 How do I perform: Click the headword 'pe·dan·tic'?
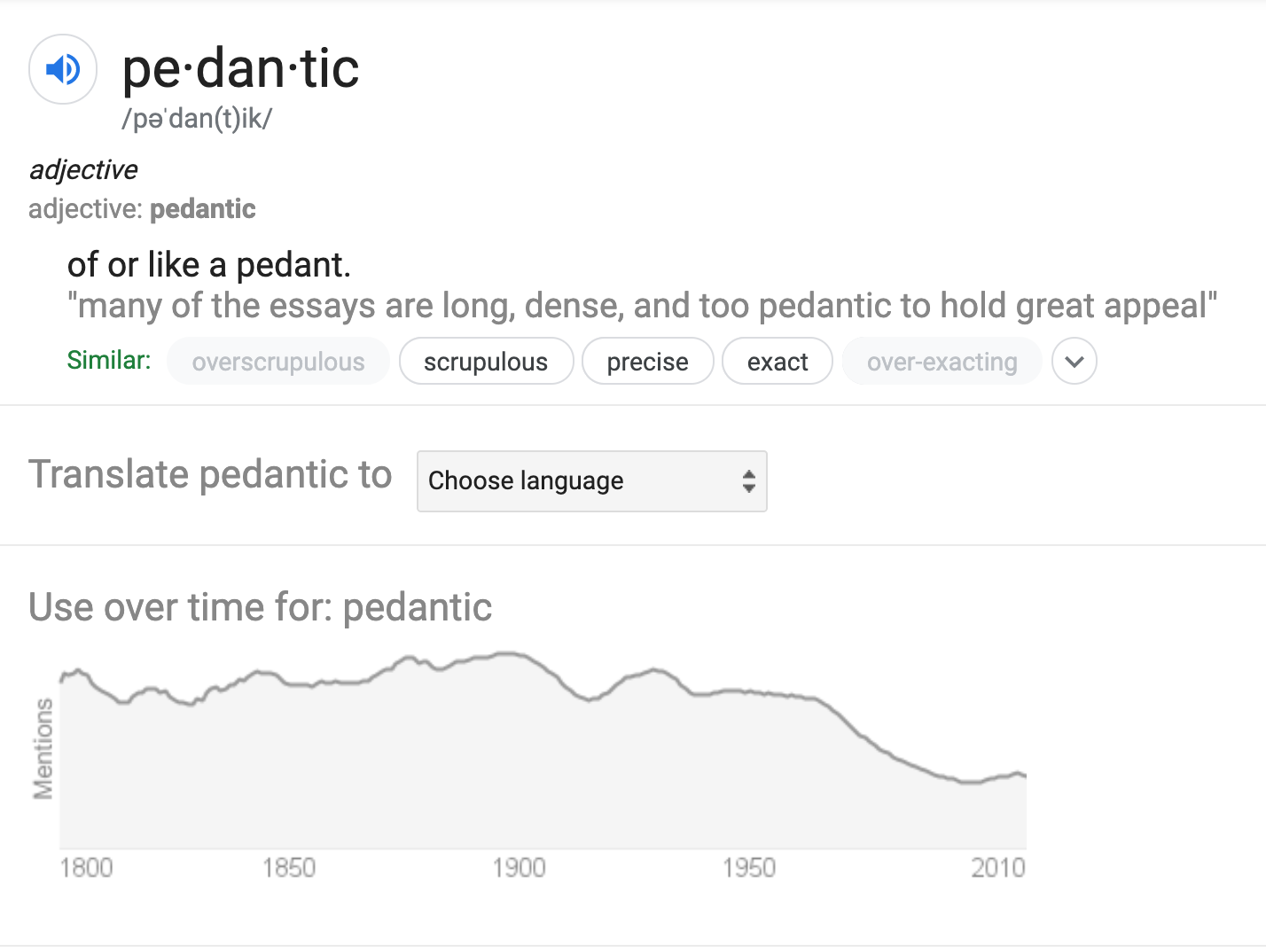click(x=240, y=68)
